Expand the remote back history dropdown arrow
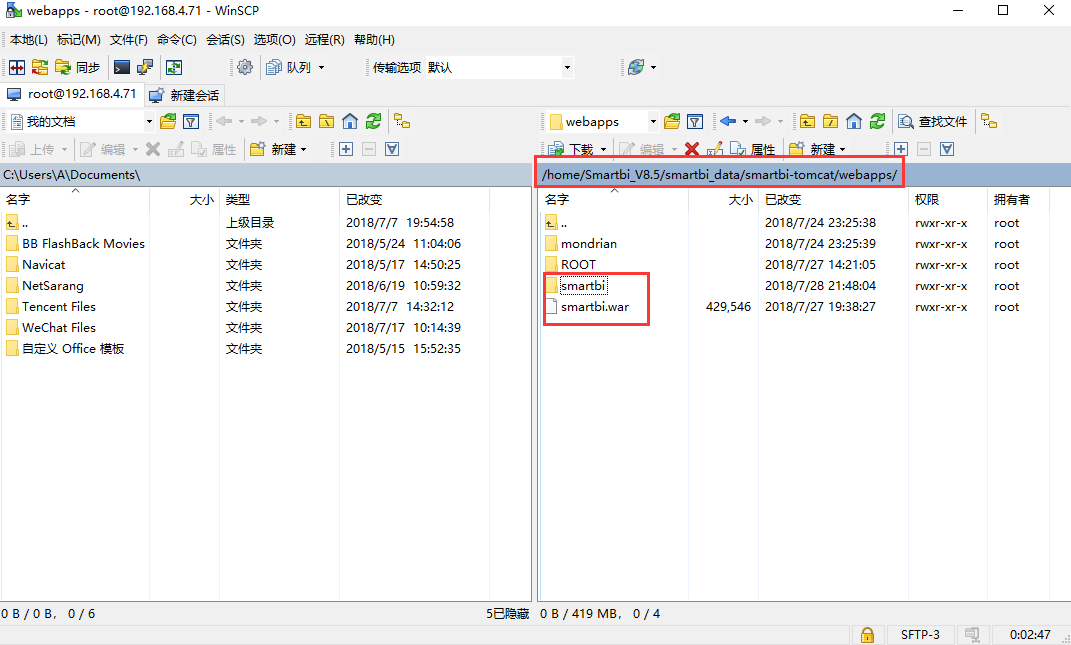Image resolution: width=1071 pixels, height=645 pixels. (745, 122)
